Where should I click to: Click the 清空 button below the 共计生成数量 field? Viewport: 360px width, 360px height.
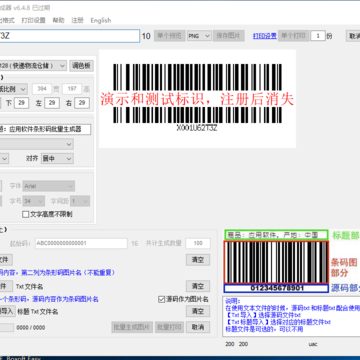coord(198,260)
